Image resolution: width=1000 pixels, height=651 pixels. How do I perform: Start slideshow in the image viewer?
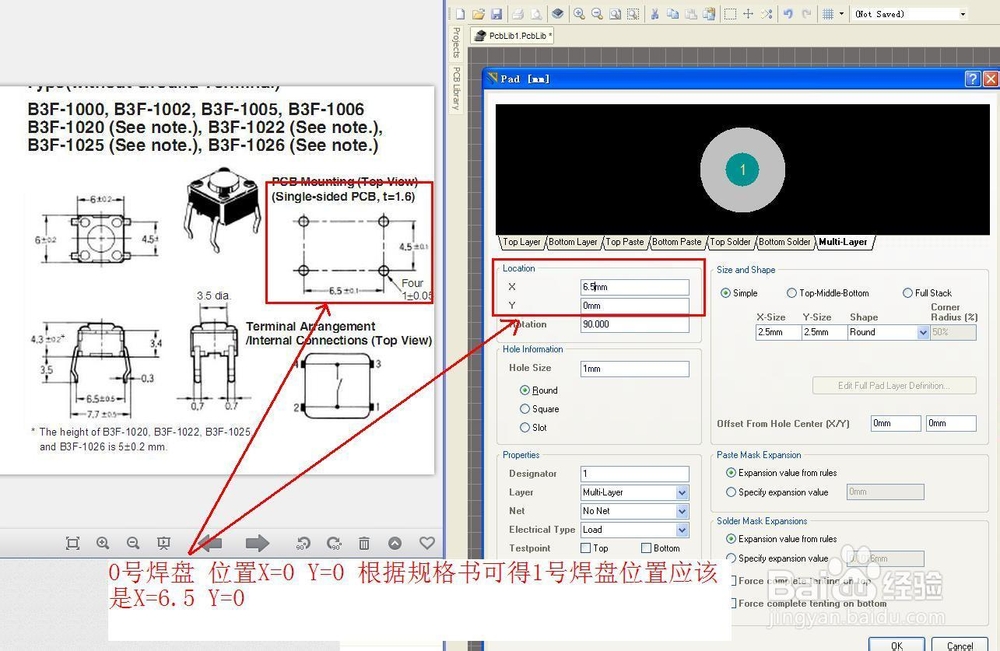(x=163, y=543)
